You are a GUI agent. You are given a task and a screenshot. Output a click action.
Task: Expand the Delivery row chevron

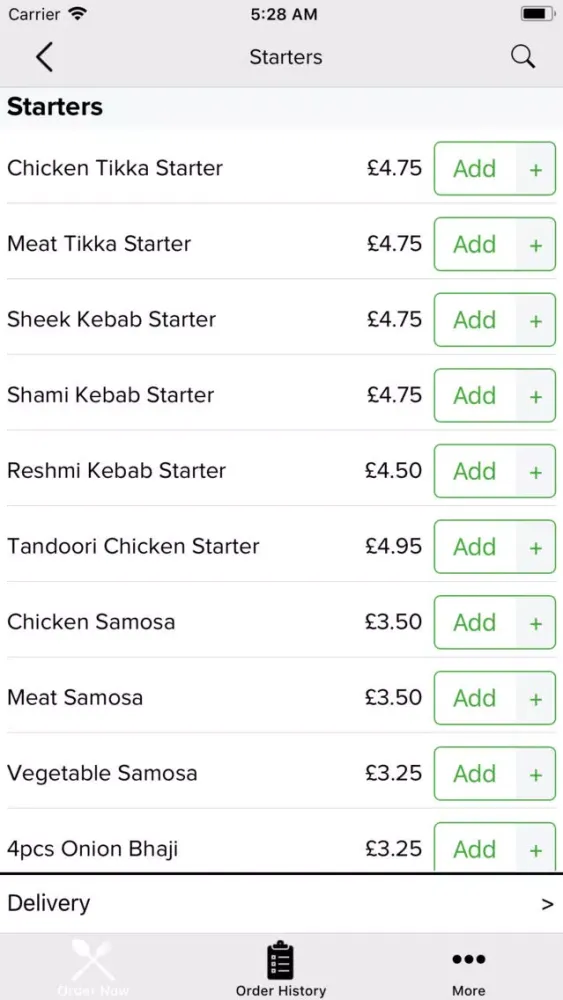547,904
